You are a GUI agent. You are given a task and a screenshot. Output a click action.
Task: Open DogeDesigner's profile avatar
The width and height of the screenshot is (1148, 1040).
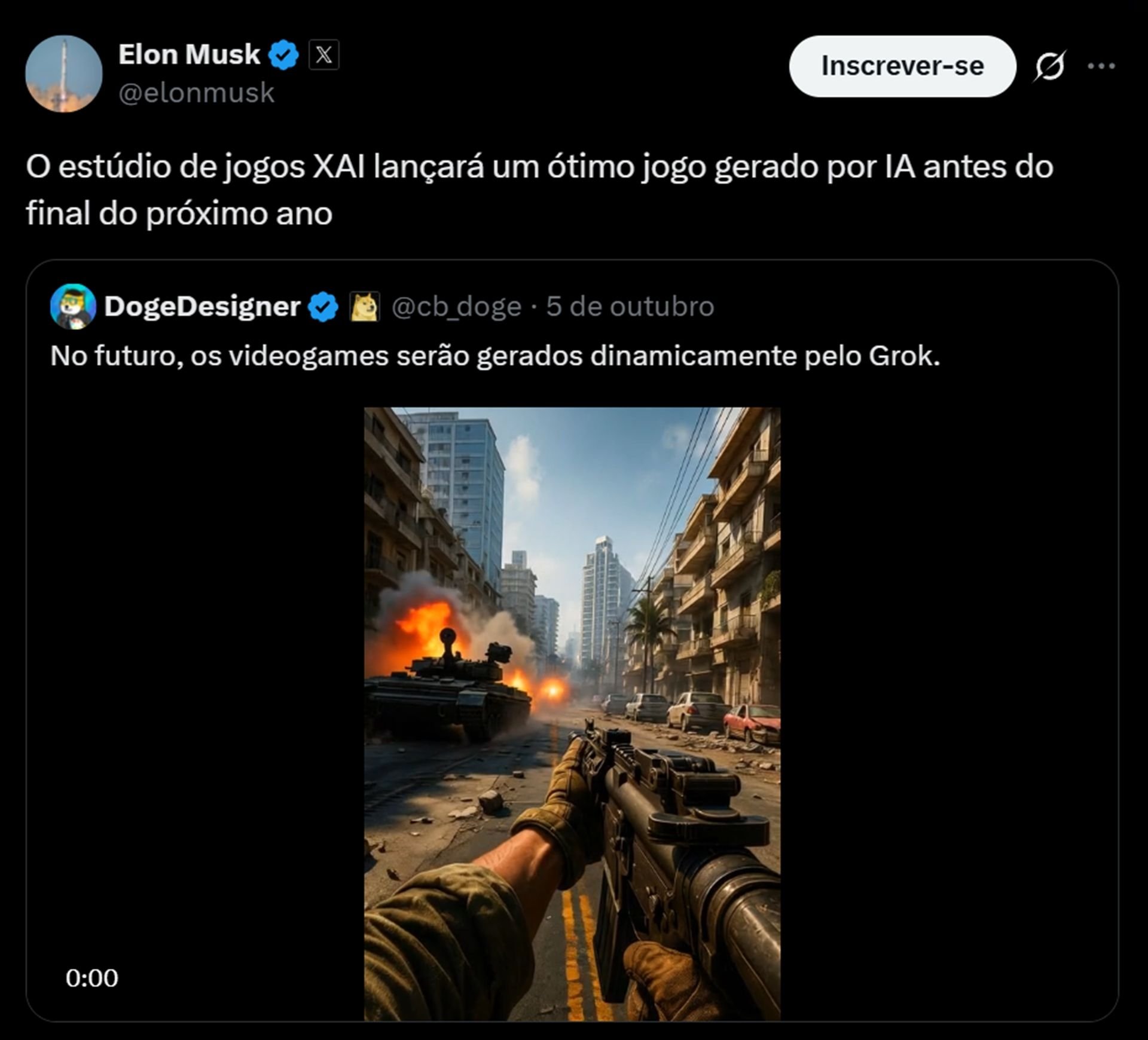tap(73, 306)
